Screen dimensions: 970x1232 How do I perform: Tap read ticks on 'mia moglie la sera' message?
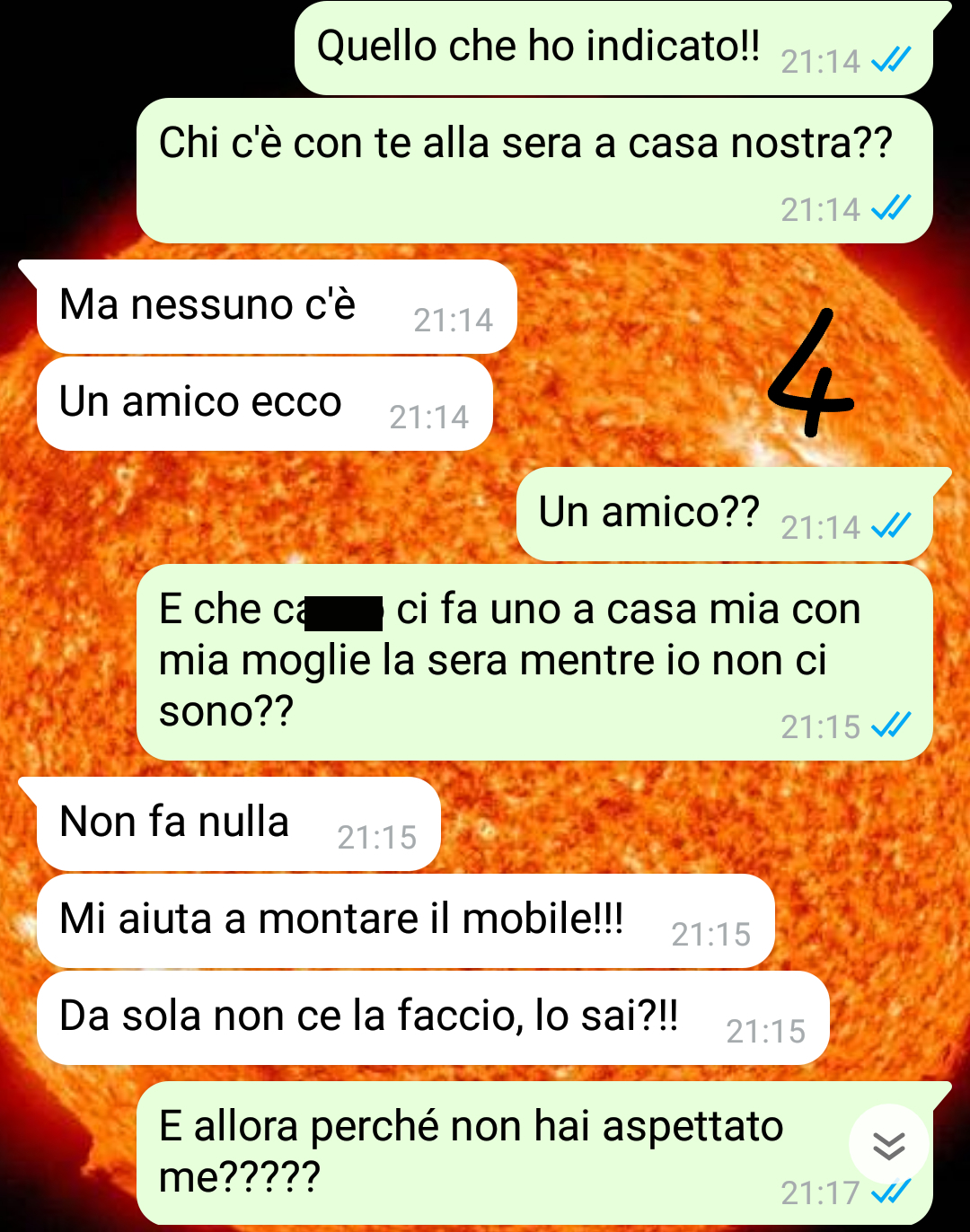click(891, 725)
